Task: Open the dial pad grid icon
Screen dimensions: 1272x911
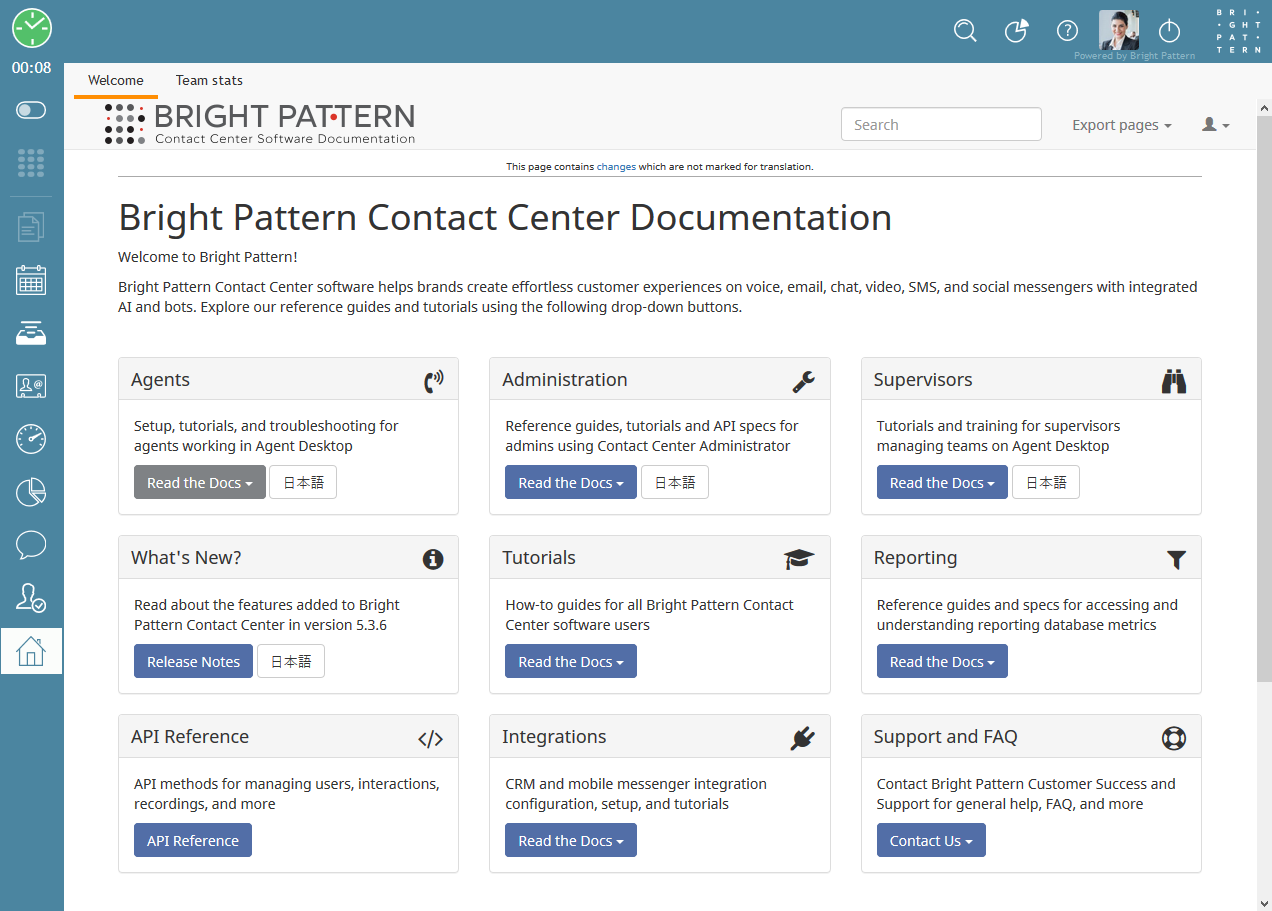Action: coord(31,163)
